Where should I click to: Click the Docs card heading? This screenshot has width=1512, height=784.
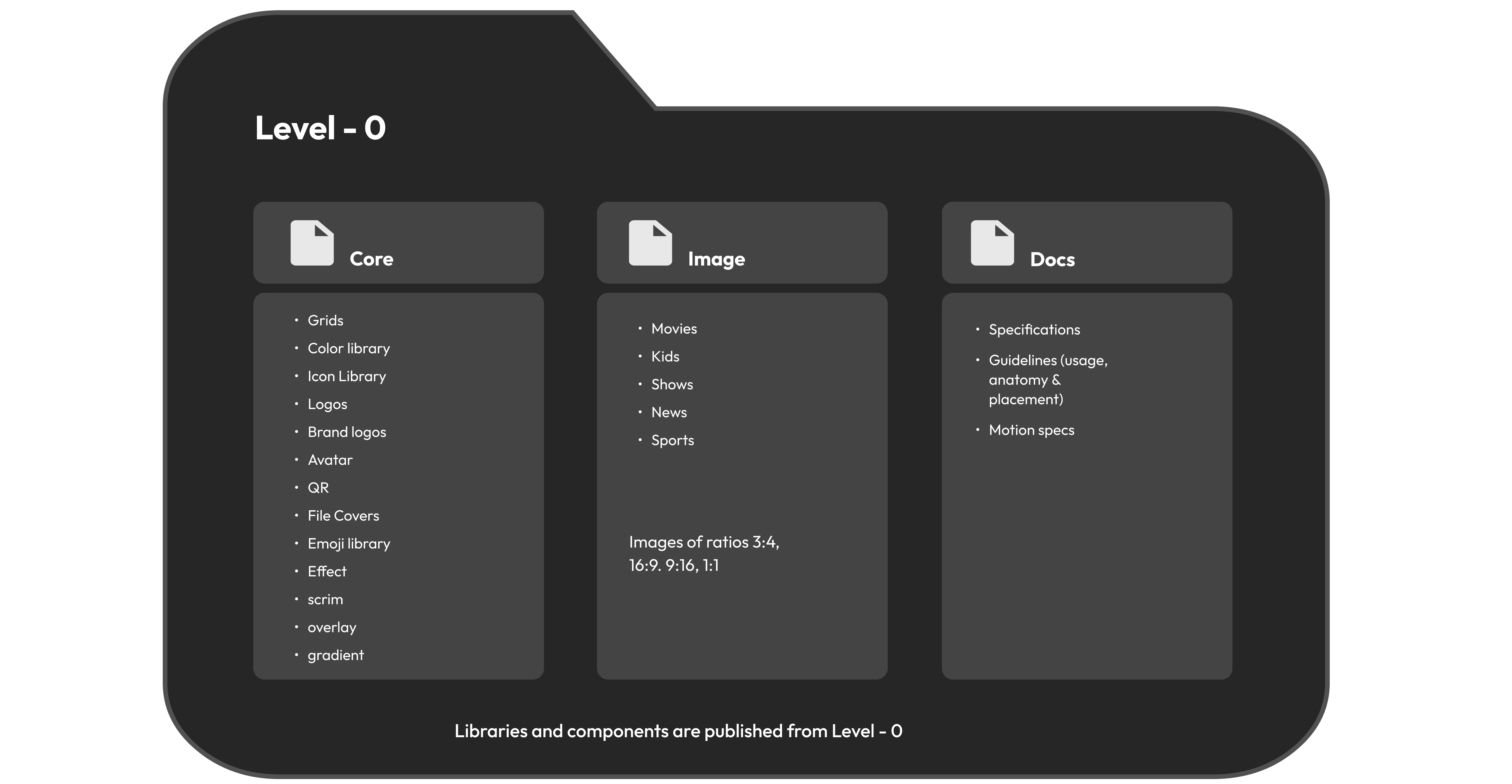click(x=1052, y=259)
